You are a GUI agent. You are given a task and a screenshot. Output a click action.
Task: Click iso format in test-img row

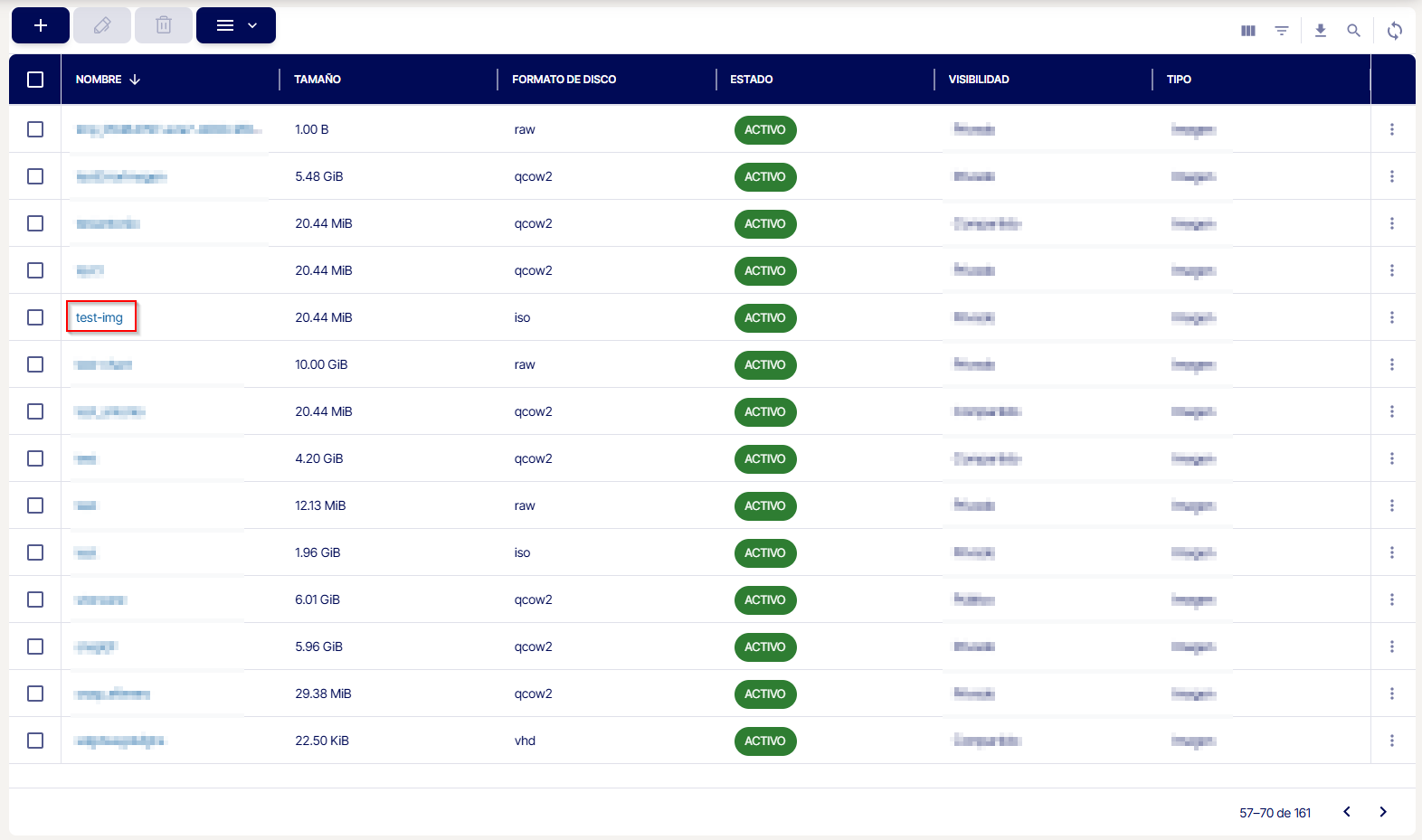pyautogui.click(x=522, y=317)
